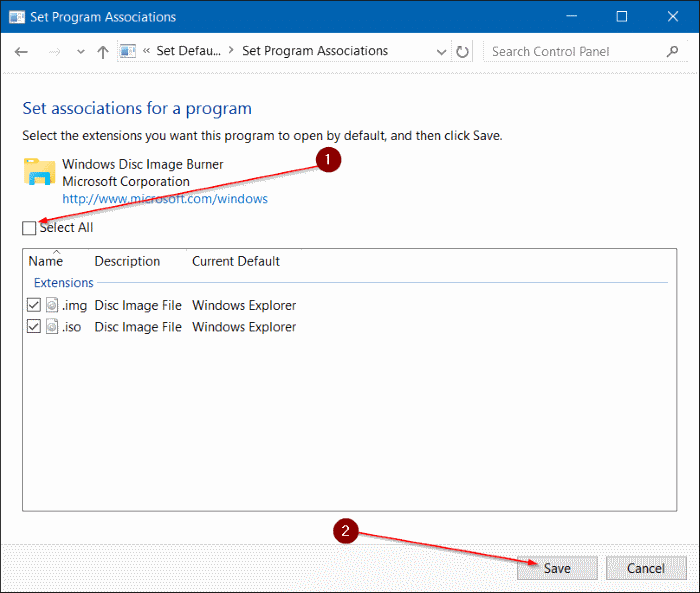Go up one level with Up arrow
This screenshot has height=593, width=700.
tap(103, 52)
